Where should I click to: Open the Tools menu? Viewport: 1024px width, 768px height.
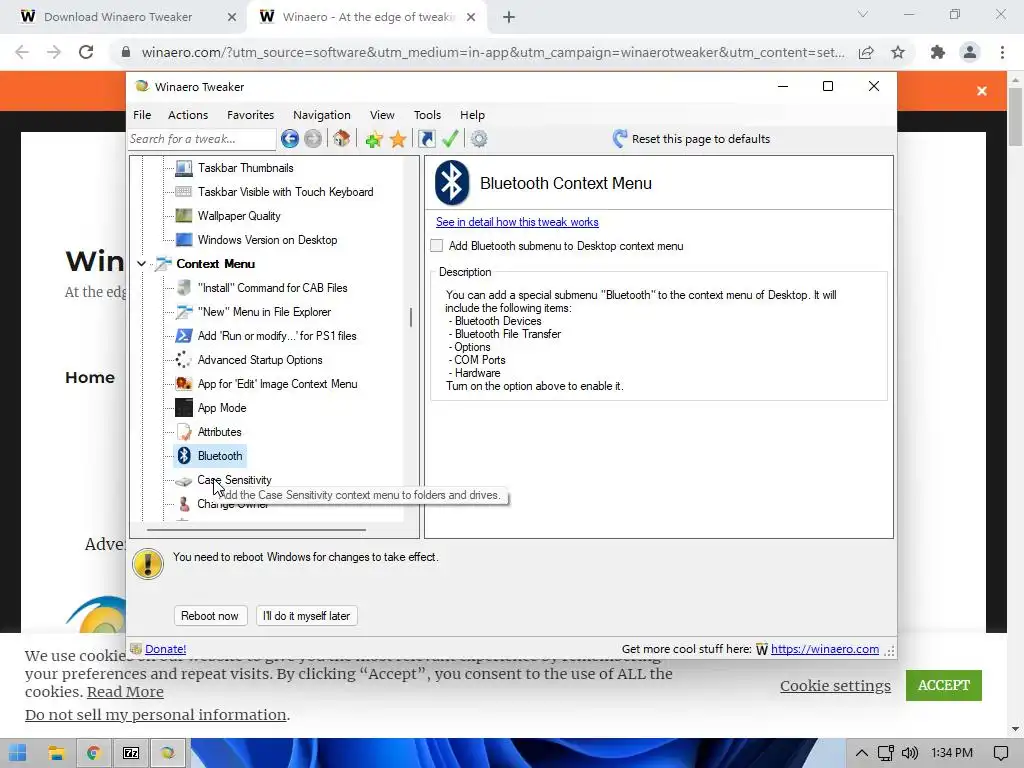tap(427, 115)
